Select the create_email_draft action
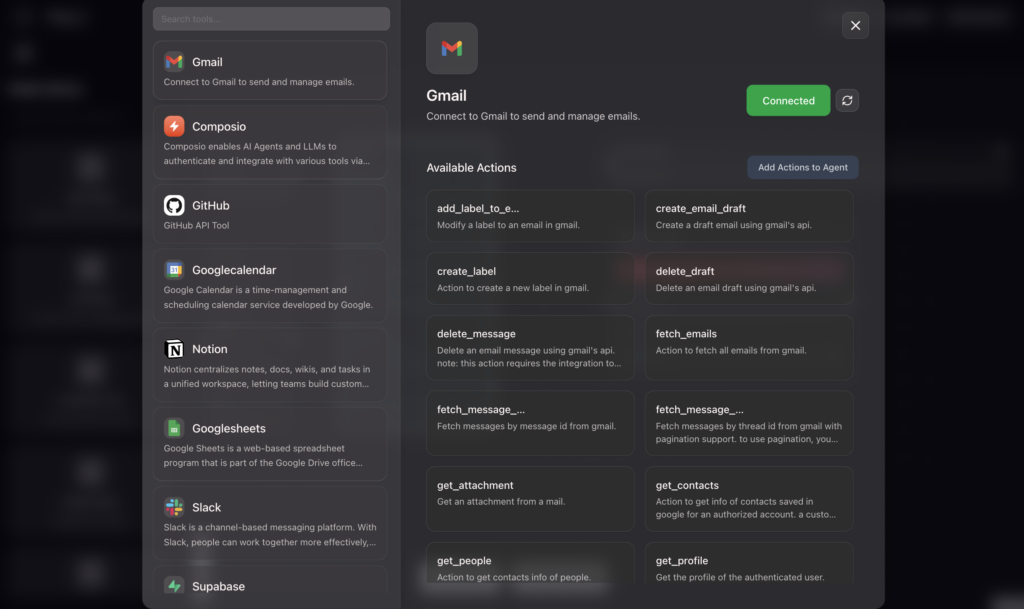The width and height of the screenshot is (1024, 609). [749, 216]
